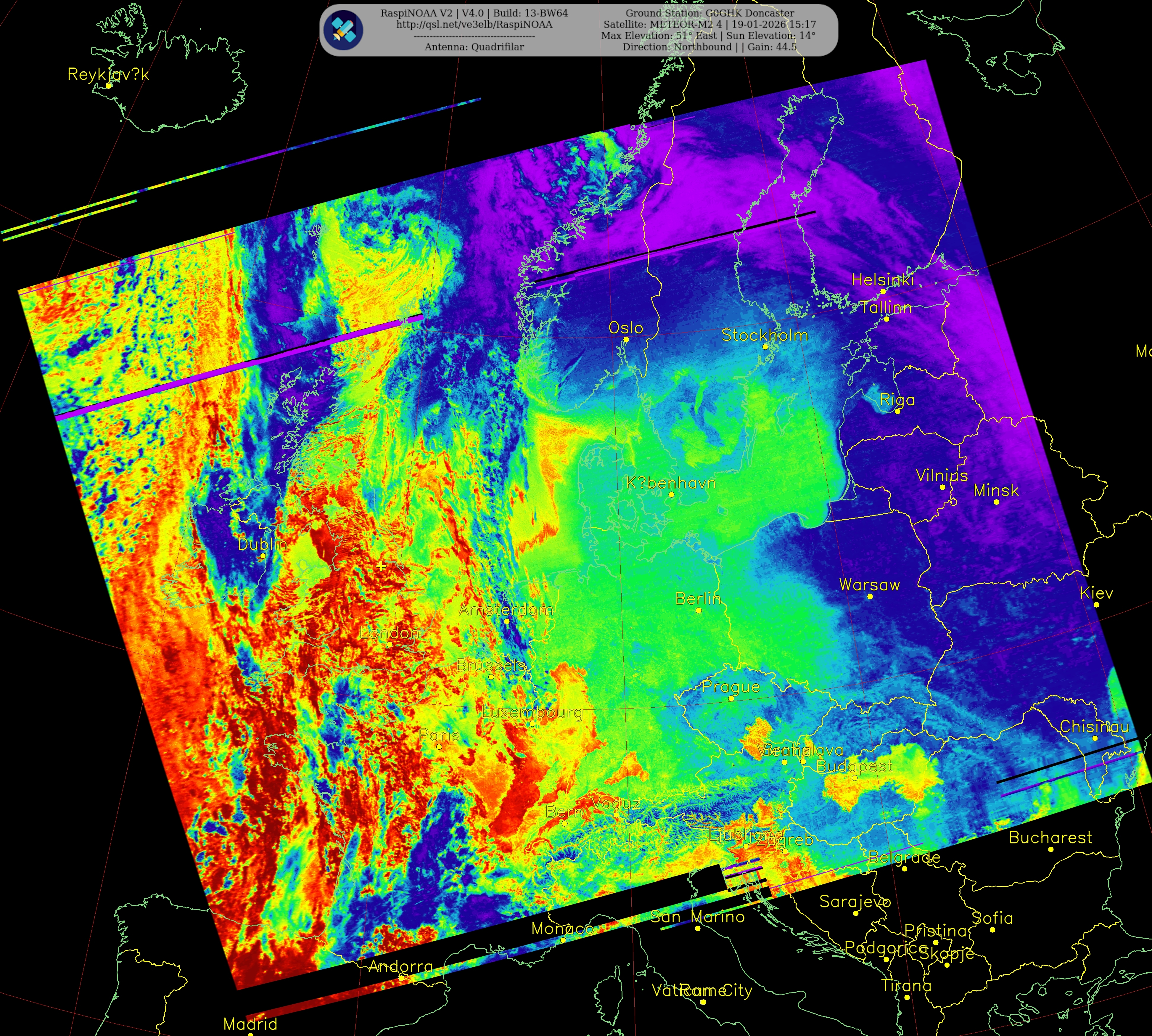
Task: Click the yellow marker dot at Warsaw
Action: 870,596
